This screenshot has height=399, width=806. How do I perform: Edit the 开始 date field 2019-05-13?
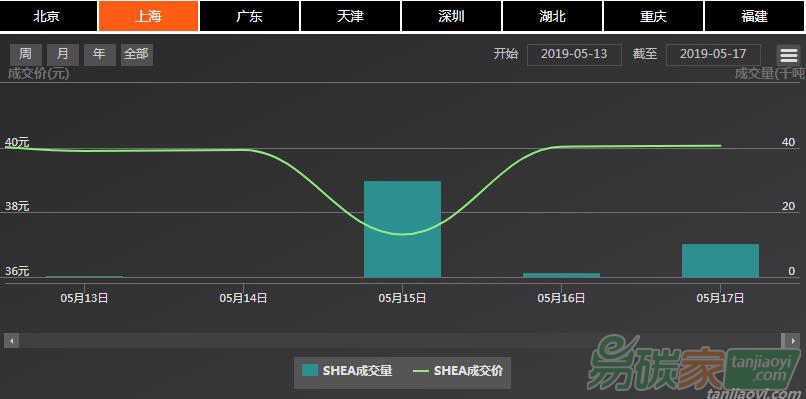click(574, 55)
